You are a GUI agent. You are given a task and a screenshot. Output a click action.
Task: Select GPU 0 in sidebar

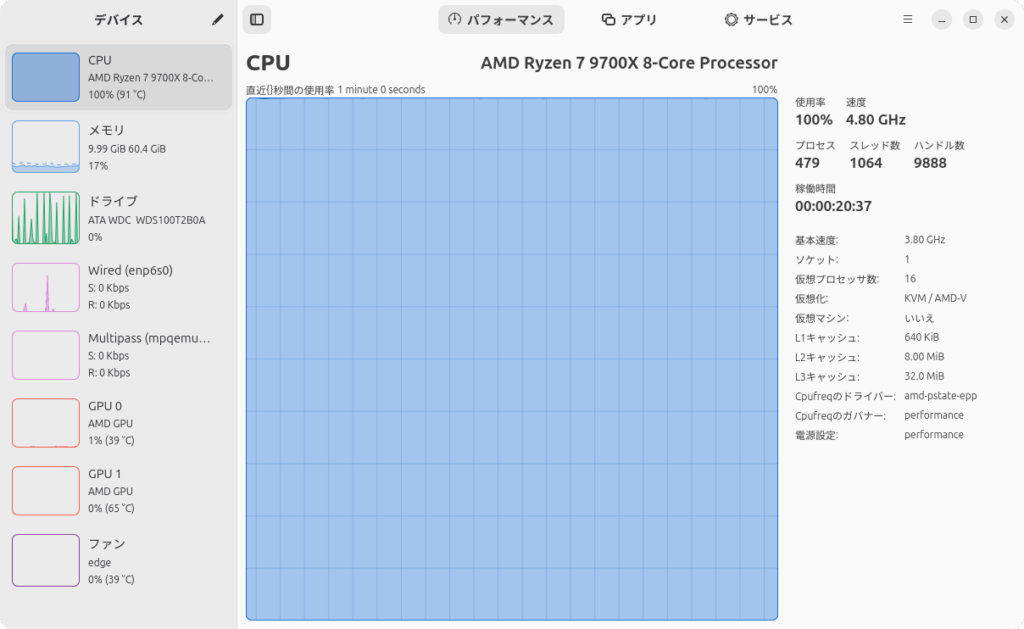click(x=119, y=423)
